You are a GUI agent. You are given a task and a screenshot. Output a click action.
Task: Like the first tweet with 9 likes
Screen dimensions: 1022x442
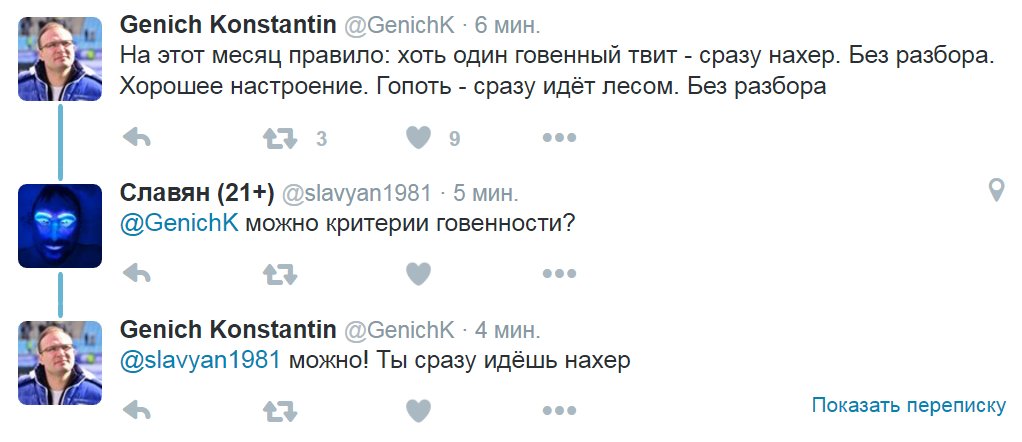coord(420,138)
